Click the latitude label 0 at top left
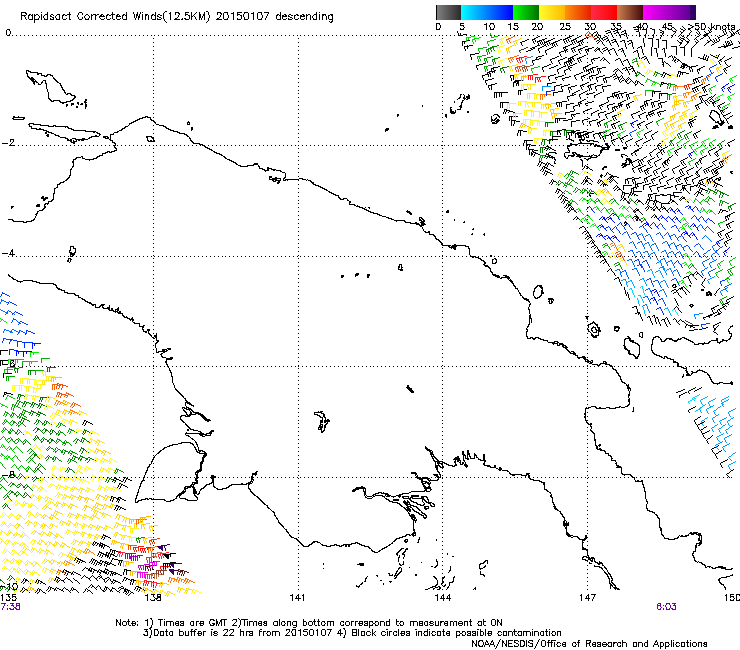Screen dimensions: 740x650 8,33
